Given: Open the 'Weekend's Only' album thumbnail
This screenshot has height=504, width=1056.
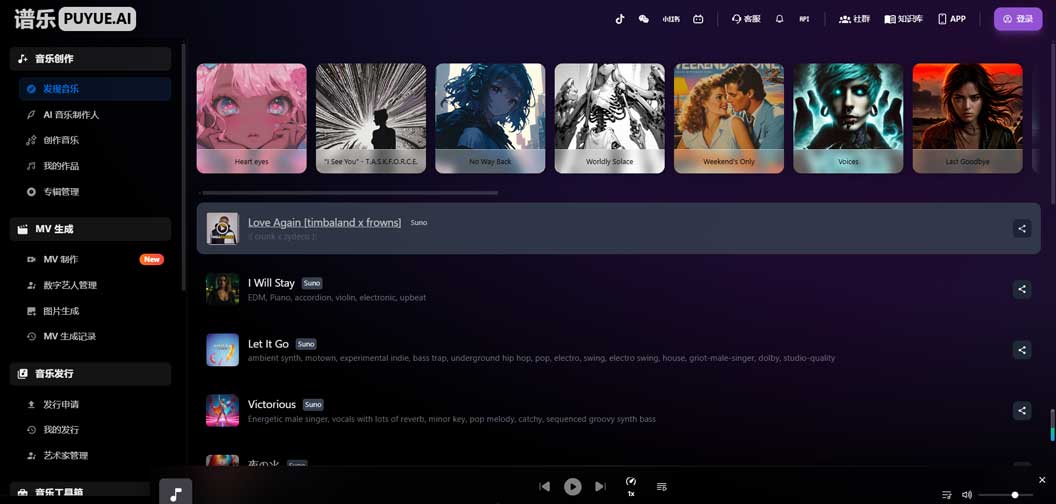Looking at the screenshot, I should coord(729,117).
